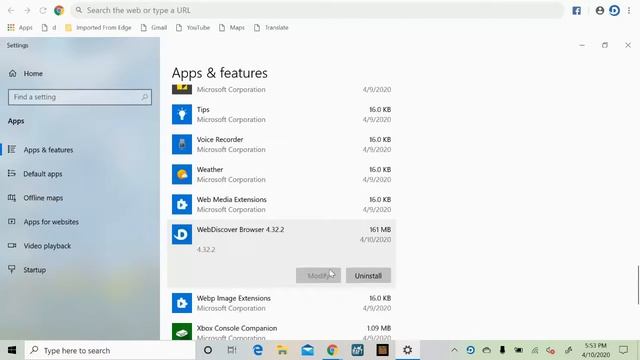The image size is (640, 360).
Task: Open Apps for websites settings
Action: [51, 222]
